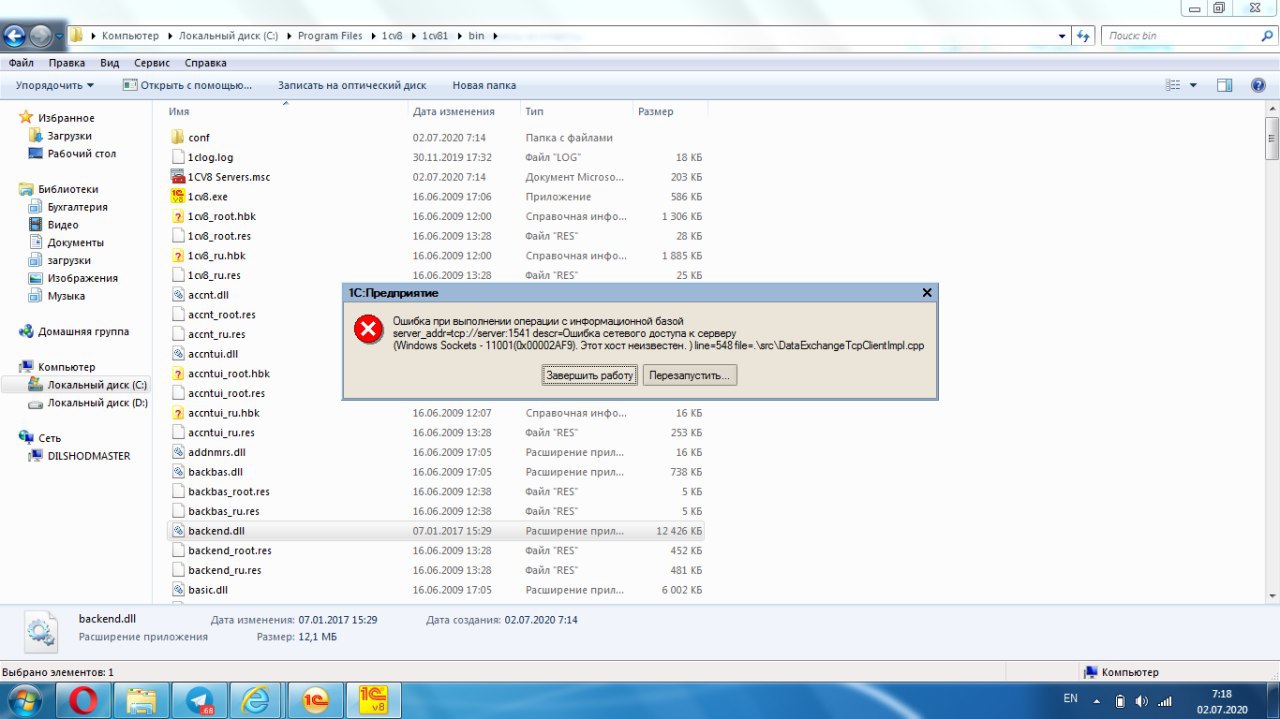The width and height of the screenshot is (1280, 719).
Task: Select Загрузки under Избранное
Action: point(70,136)
